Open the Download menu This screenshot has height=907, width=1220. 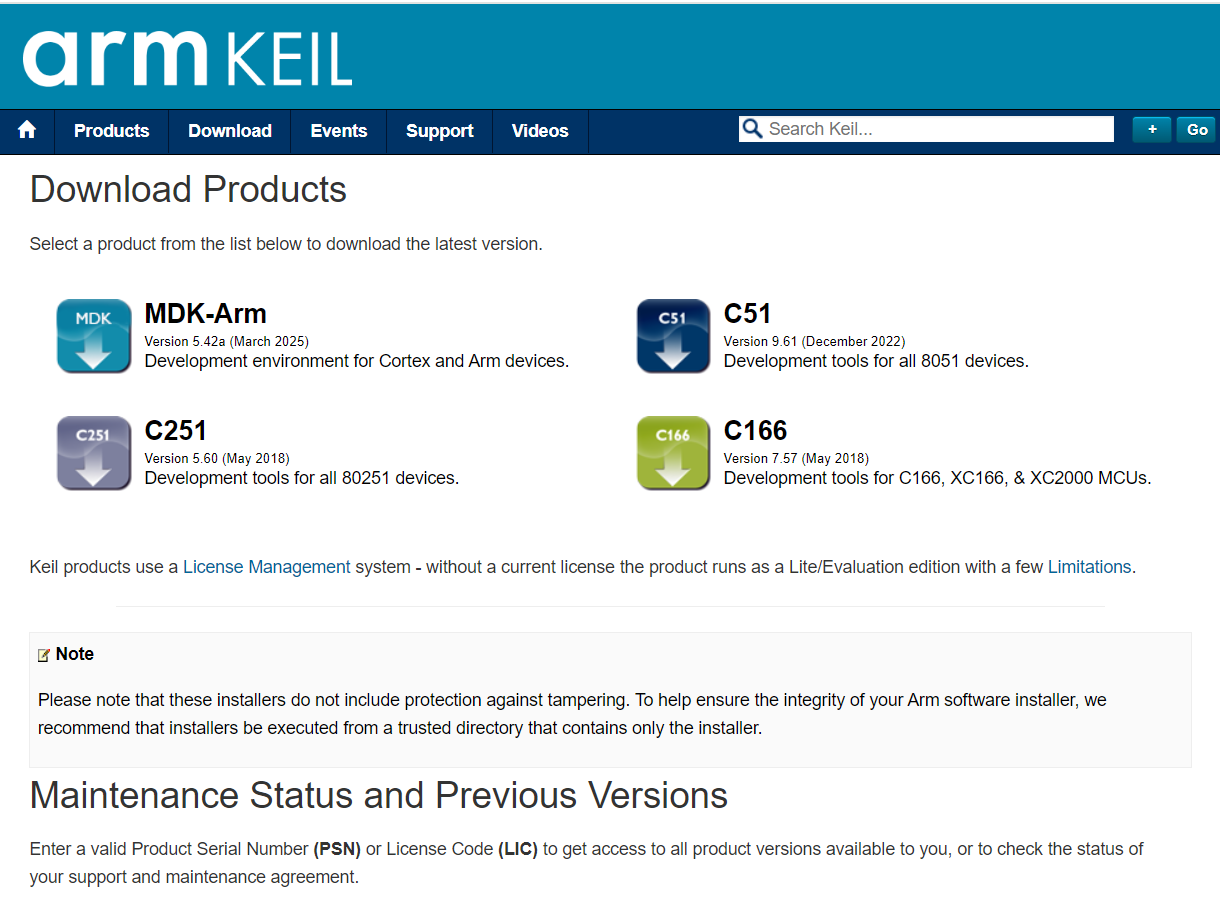[x=230, y=131]
